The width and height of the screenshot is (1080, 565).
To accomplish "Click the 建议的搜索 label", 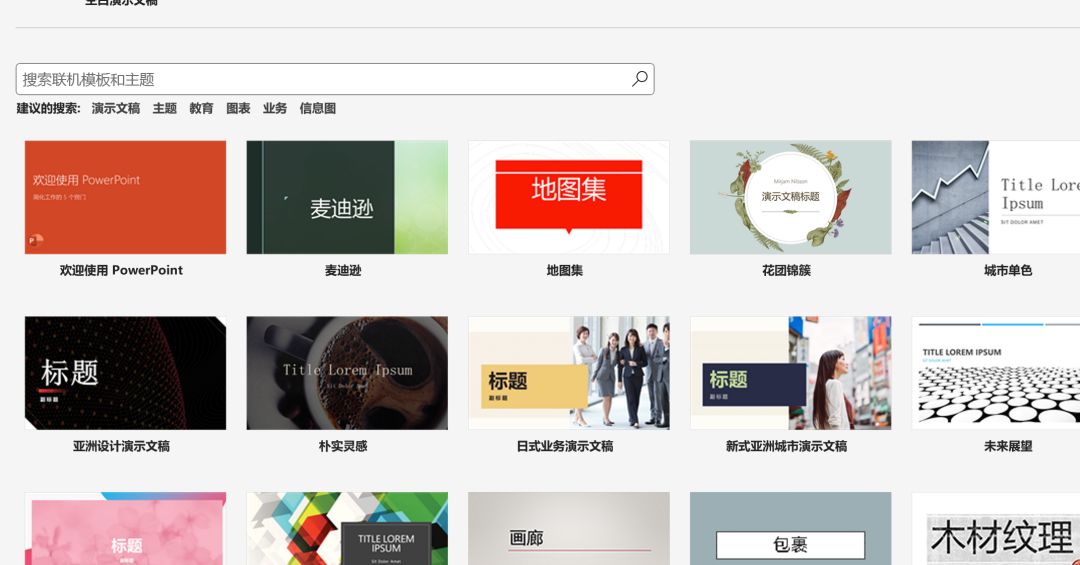I will tap(48, 108).
